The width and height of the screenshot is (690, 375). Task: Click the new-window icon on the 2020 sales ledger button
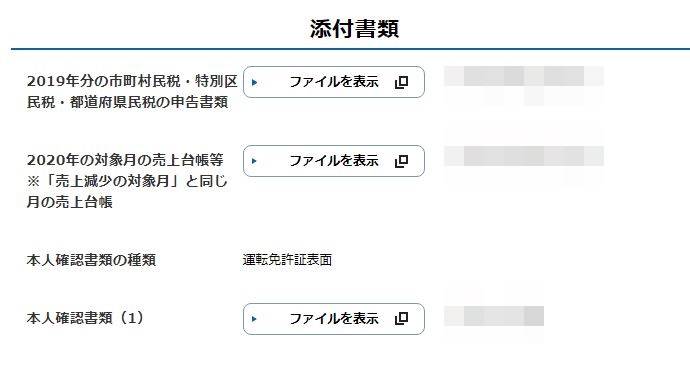point(401,161)
